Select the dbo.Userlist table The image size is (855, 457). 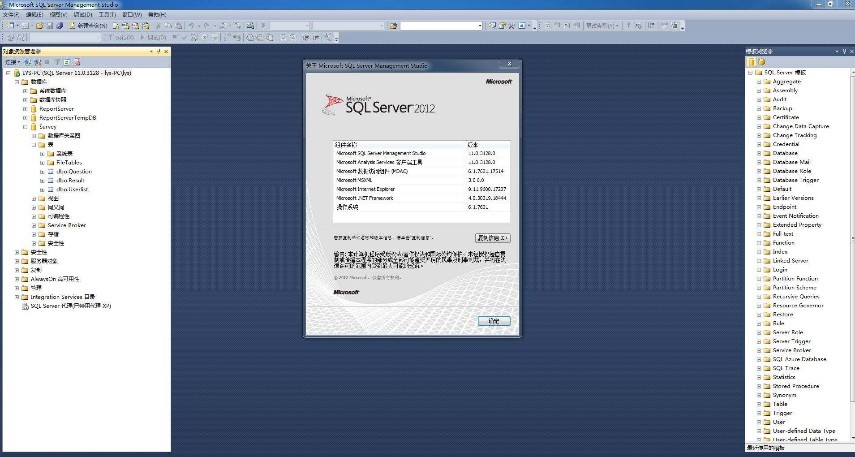(73, 189)
